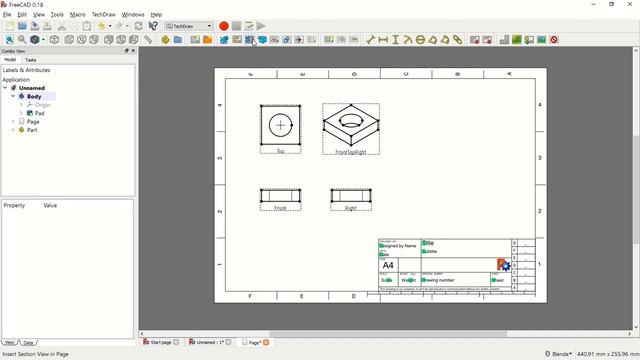Screen dimensions: 640x360
Task: Open the Edit menu
Action: click(22, 15)
